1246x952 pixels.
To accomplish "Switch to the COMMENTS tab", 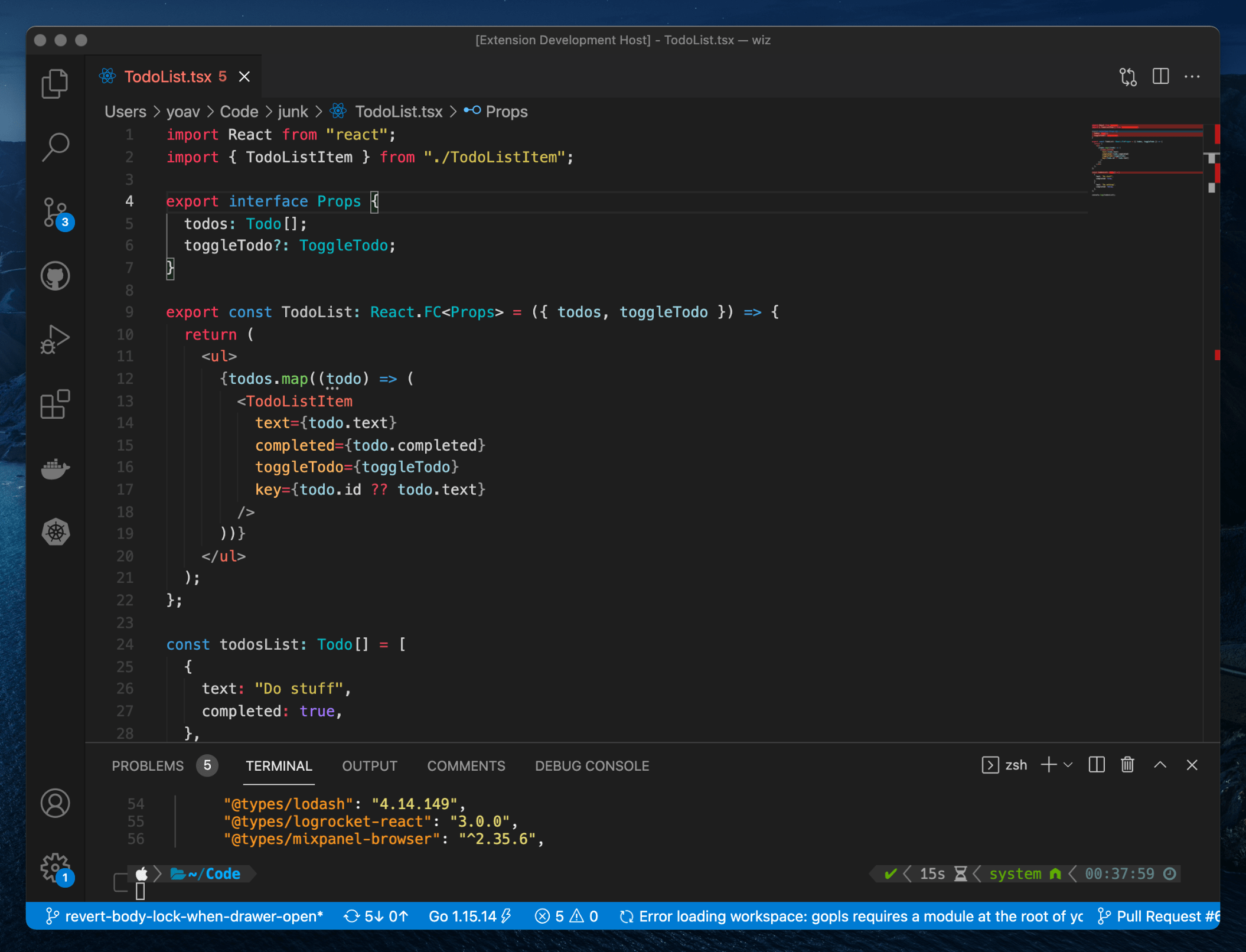I will click(x=466, y=766).
